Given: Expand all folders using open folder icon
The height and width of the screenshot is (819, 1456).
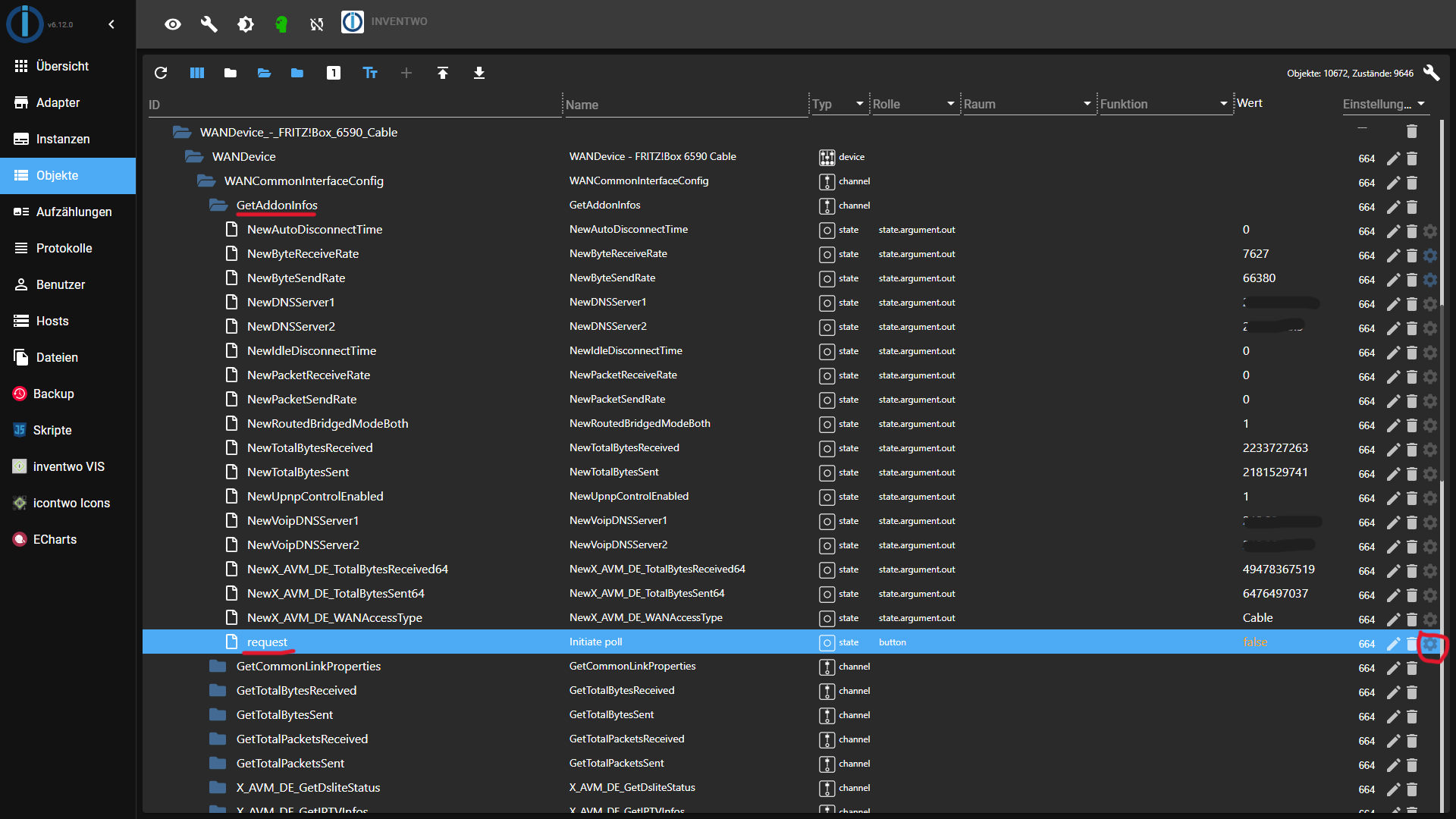Looking at the screenshot, I should 264,73.
